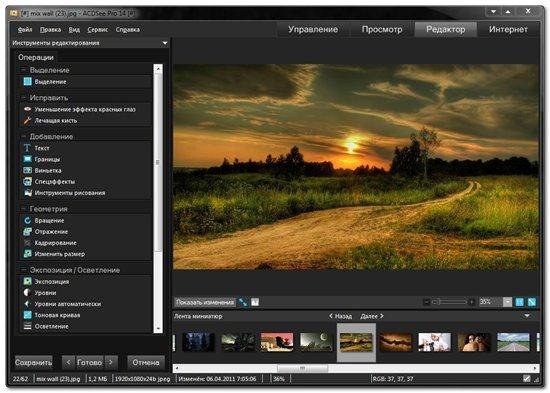Collapse the Выделение group
The width and height of the screenshot is (550, 393).
pyautogui.click(x=24, y=70)
